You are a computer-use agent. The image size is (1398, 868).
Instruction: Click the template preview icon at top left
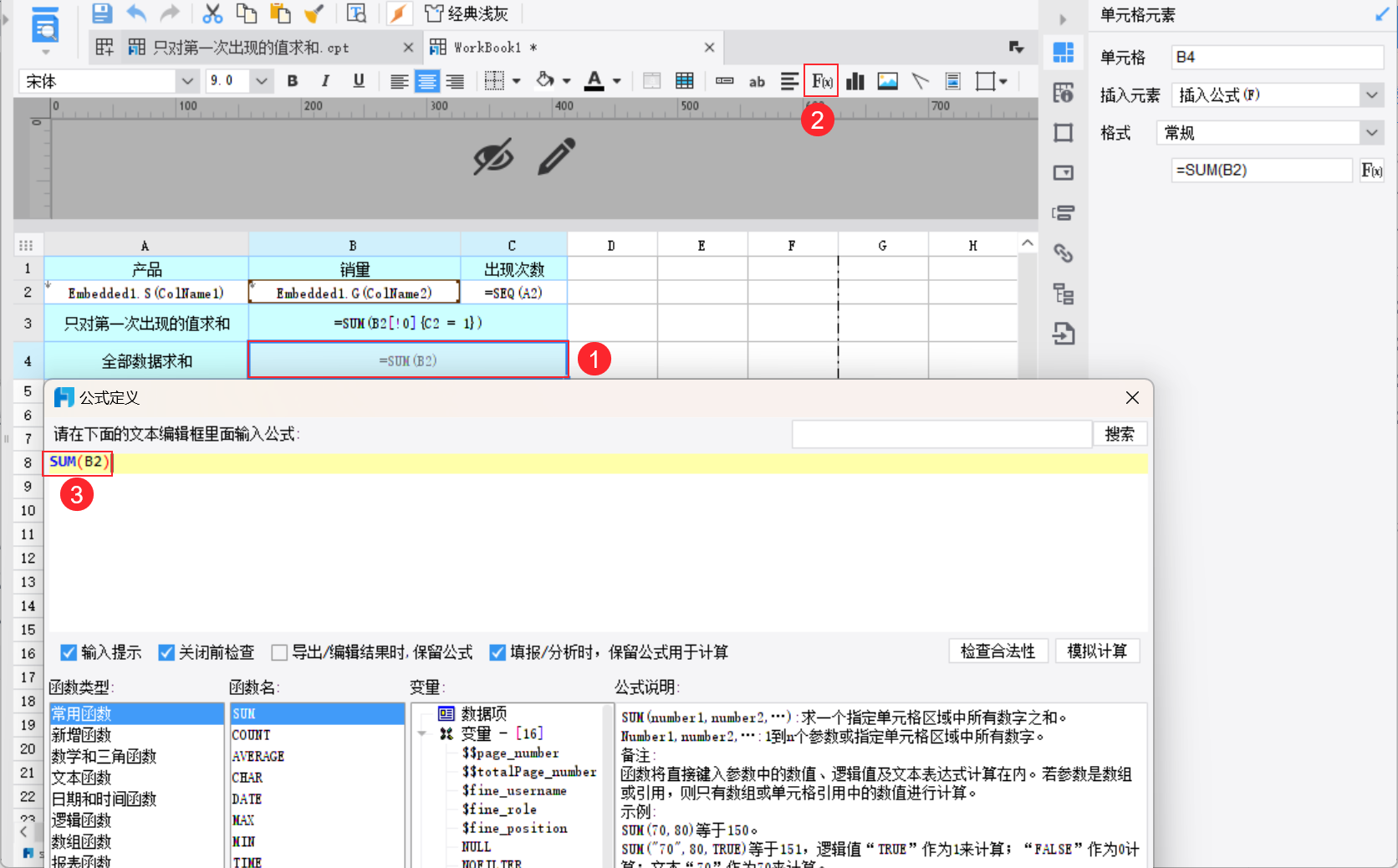[x=45, y=27]
